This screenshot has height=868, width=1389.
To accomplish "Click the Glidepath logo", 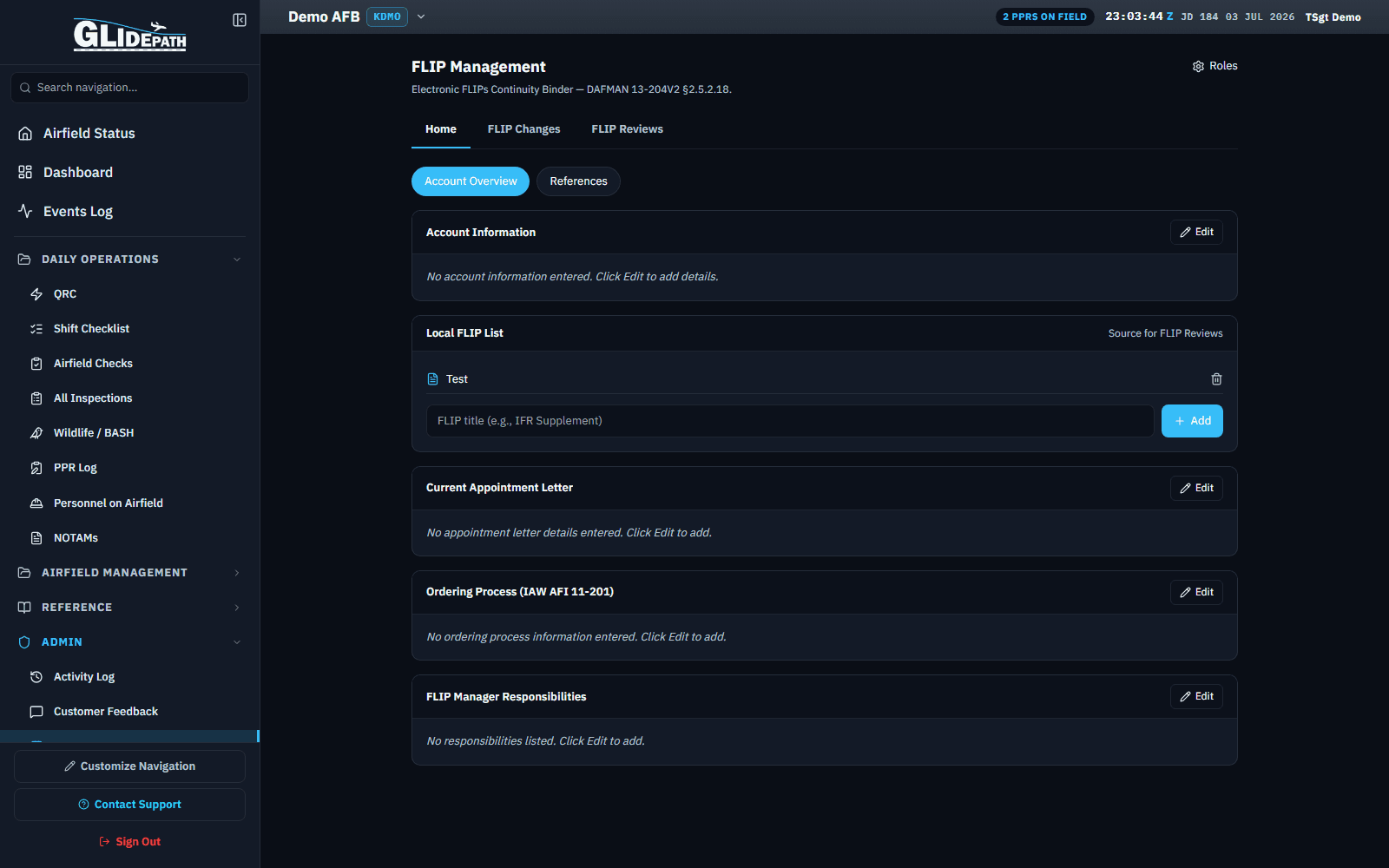I will pos(129,35).
